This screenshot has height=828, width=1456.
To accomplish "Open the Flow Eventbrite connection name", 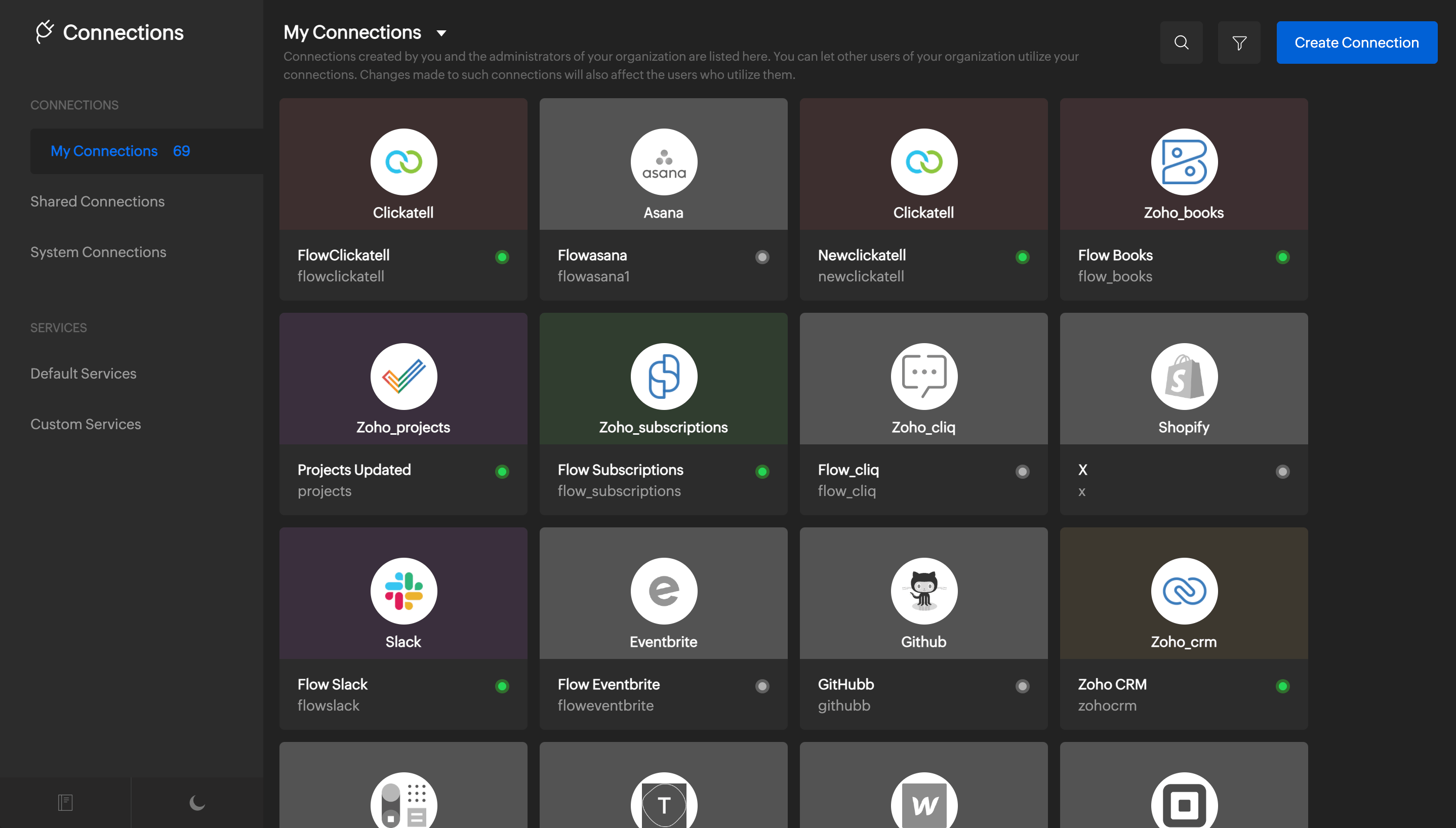I will tap(609, 684).
